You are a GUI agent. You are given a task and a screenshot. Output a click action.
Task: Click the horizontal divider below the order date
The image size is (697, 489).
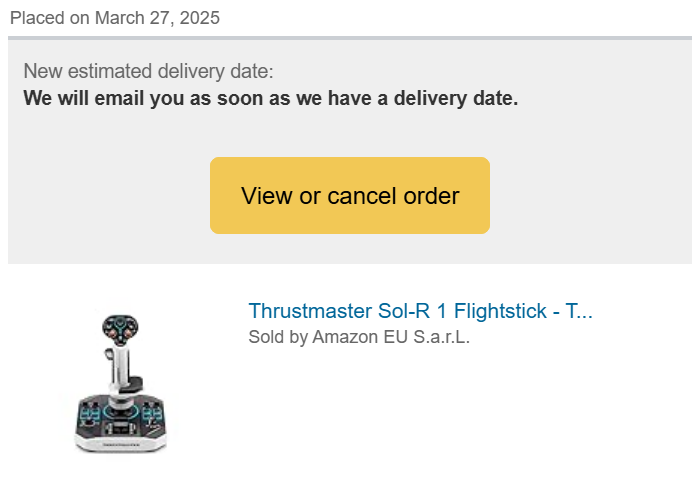click(350, 38)
